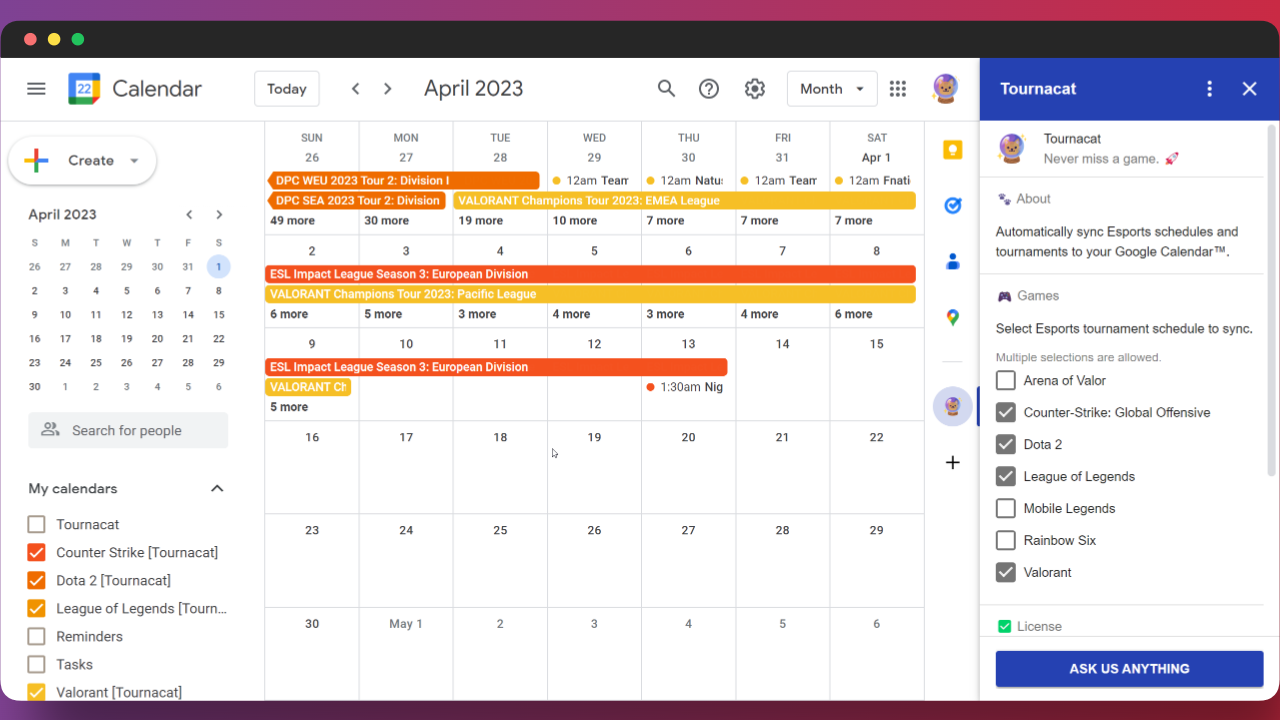Open DPC SEA 2023 Tour 2 event
1280x720 pixels.
[356, 201]
